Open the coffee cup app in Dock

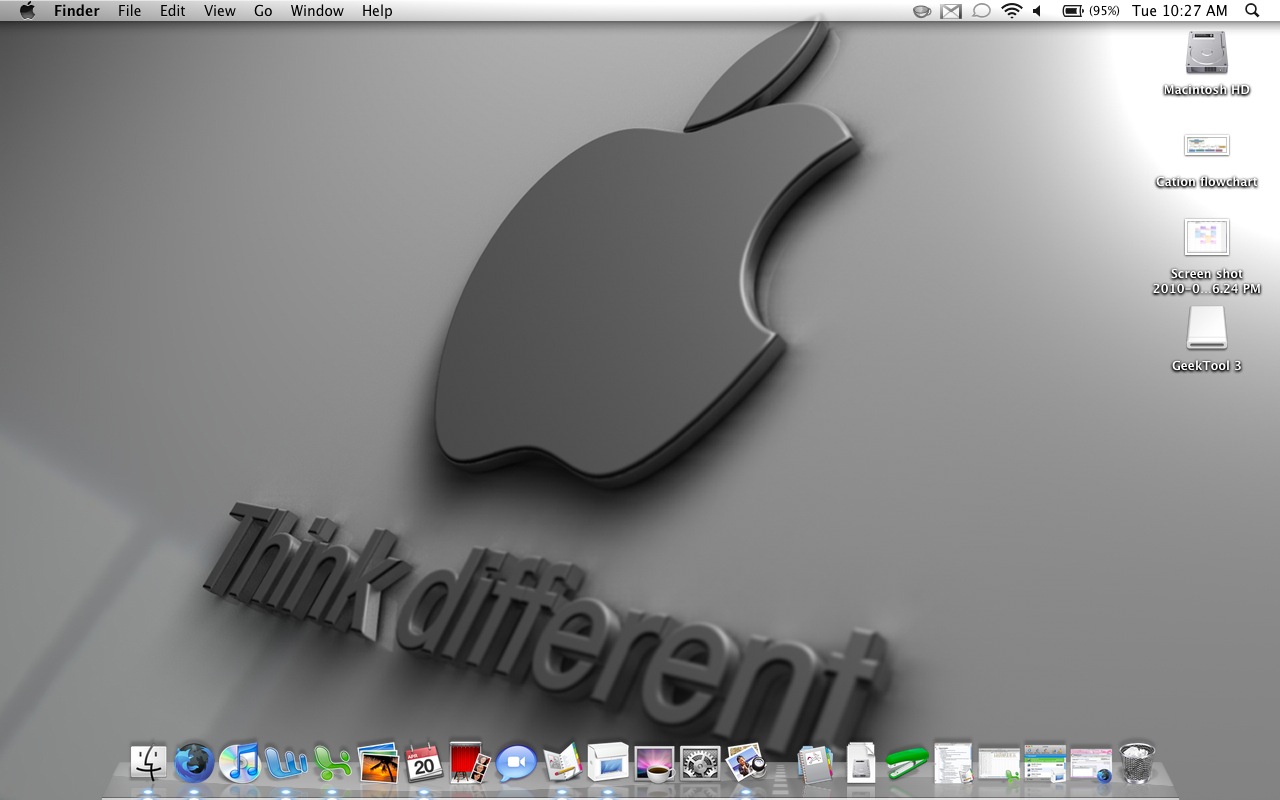[x=654, y=764]
